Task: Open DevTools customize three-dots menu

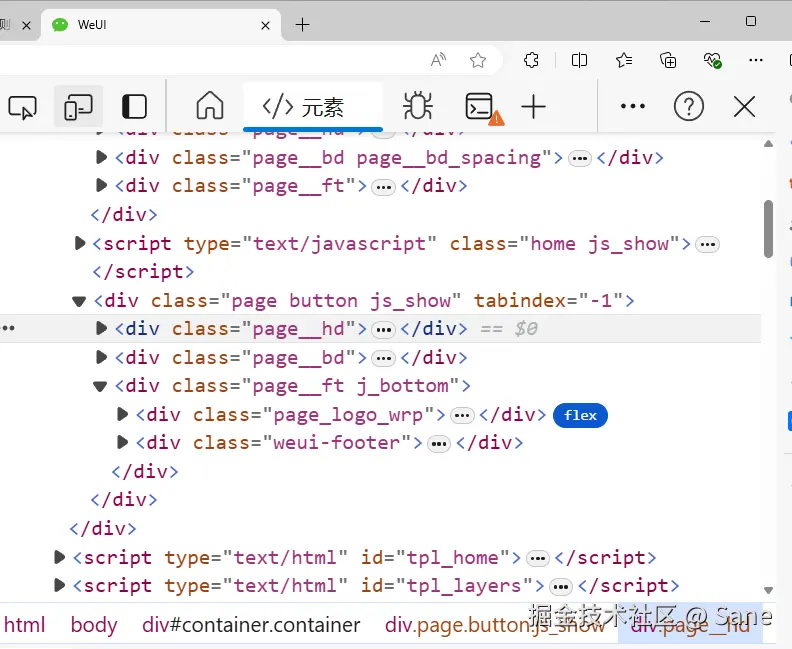Action: click(x=632, y=106)
